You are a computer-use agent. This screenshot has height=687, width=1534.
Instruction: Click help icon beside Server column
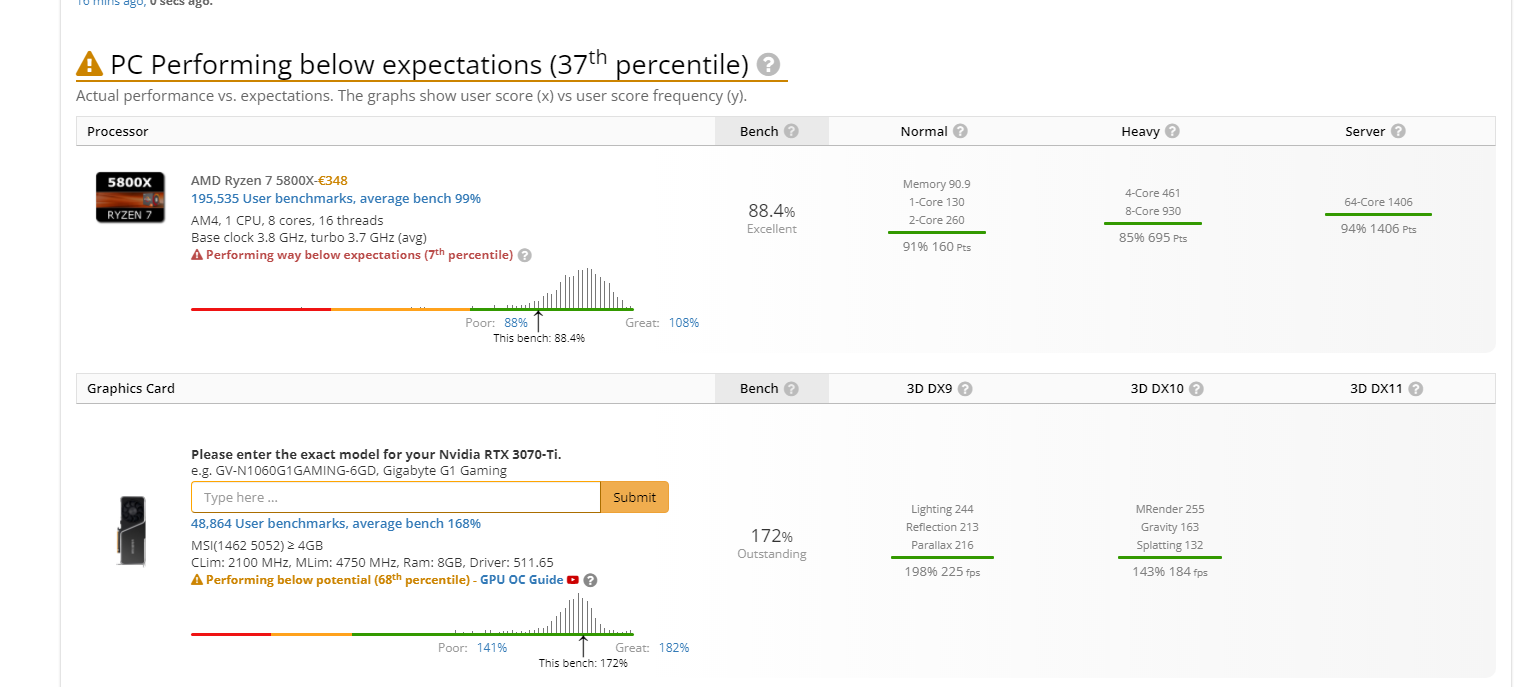(1398, 132)
